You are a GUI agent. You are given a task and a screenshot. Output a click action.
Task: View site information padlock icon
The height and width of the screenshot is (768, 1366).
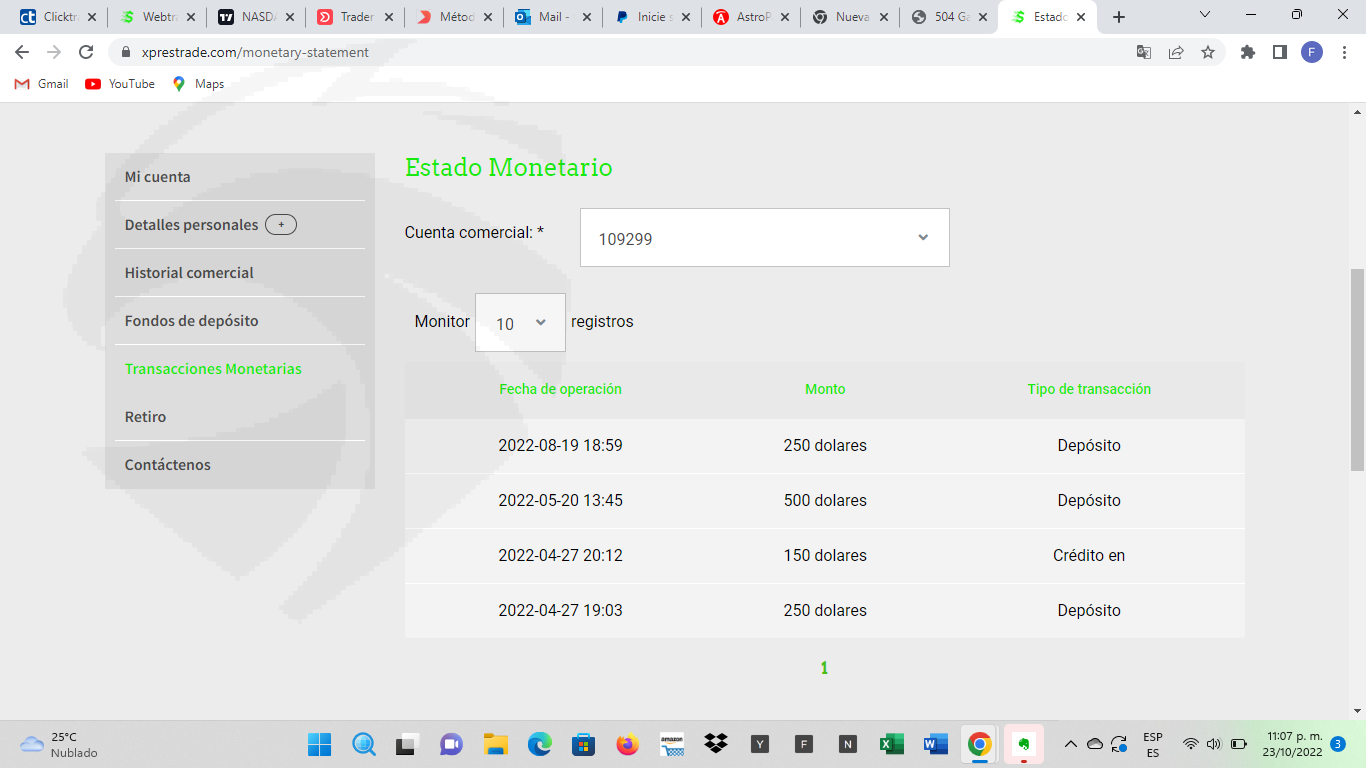pyautogui.click(x=126, y=52)
